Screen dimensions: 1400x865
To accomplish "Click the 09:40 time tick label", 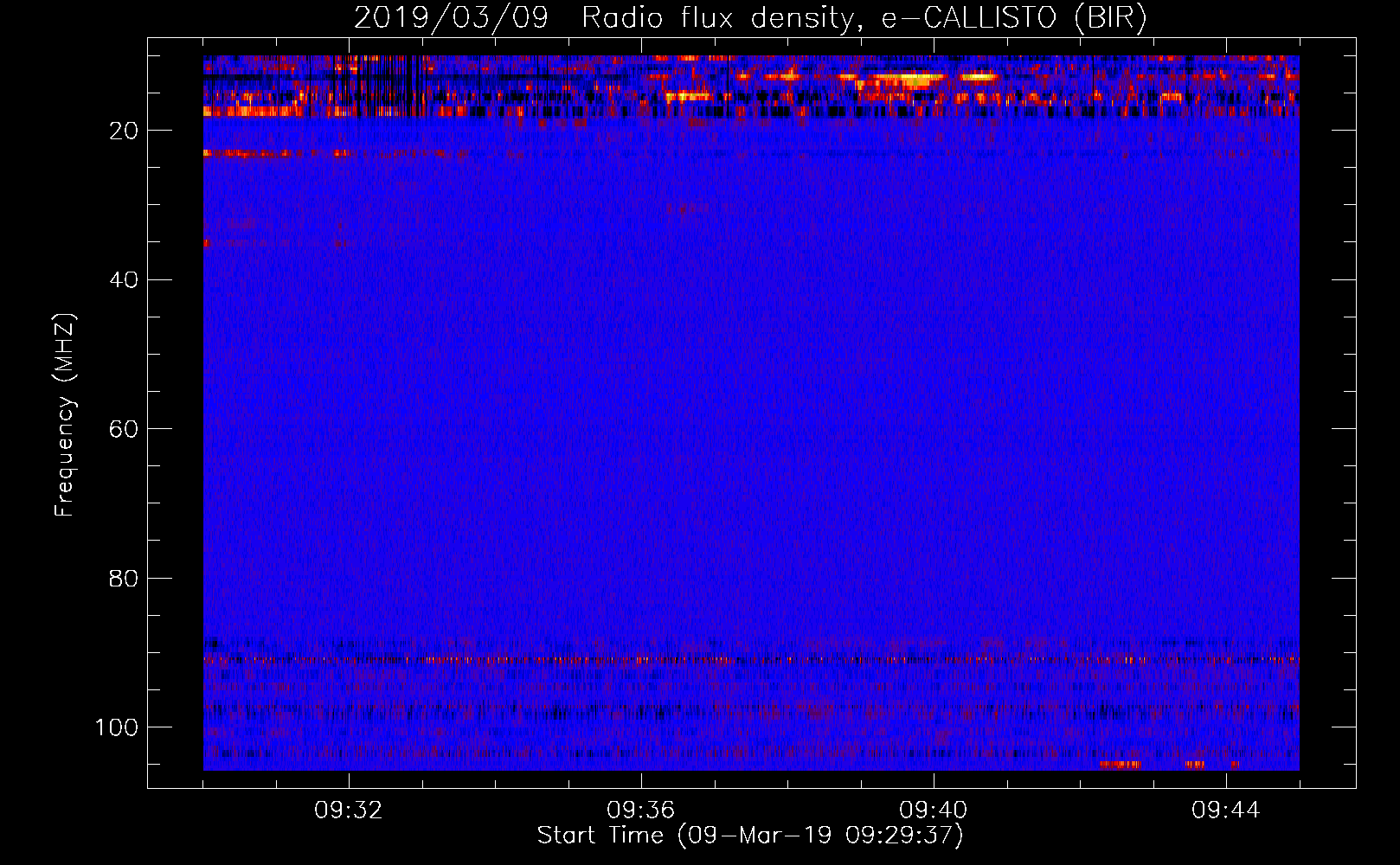I will pyautogui.click(x=934, y=811).
